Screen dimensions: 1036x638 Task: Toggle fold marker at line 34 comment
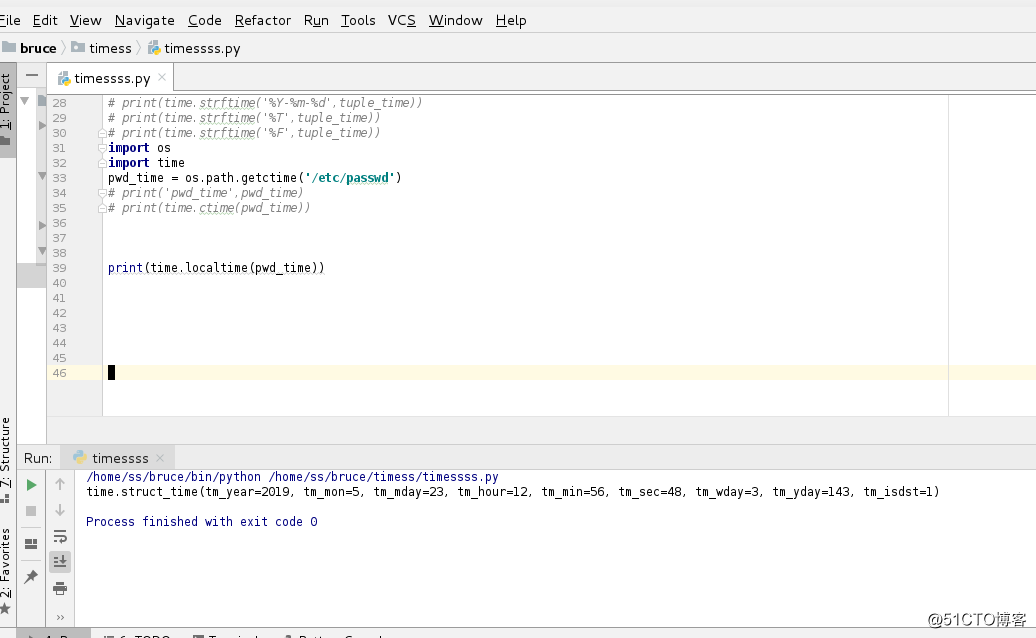(102, 193)
